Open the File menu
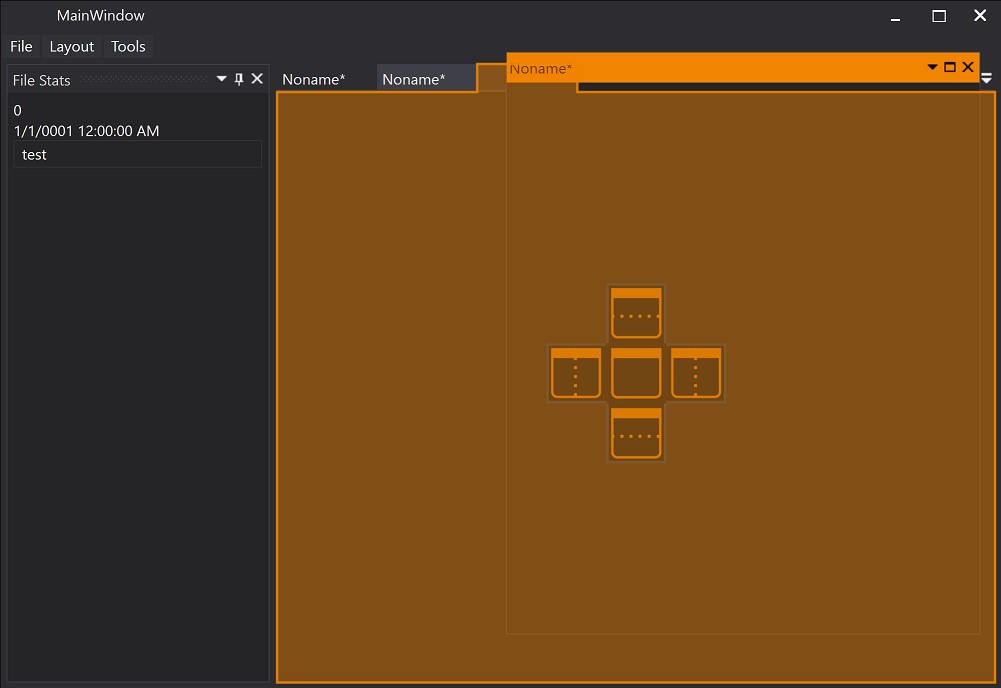Image resolution: width=1001 pixels, height=688 pixels. tap(21, 47)
